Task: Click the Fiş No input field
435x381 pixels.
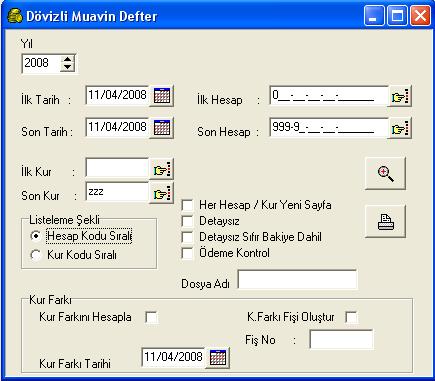Action: tap(341, 339)
